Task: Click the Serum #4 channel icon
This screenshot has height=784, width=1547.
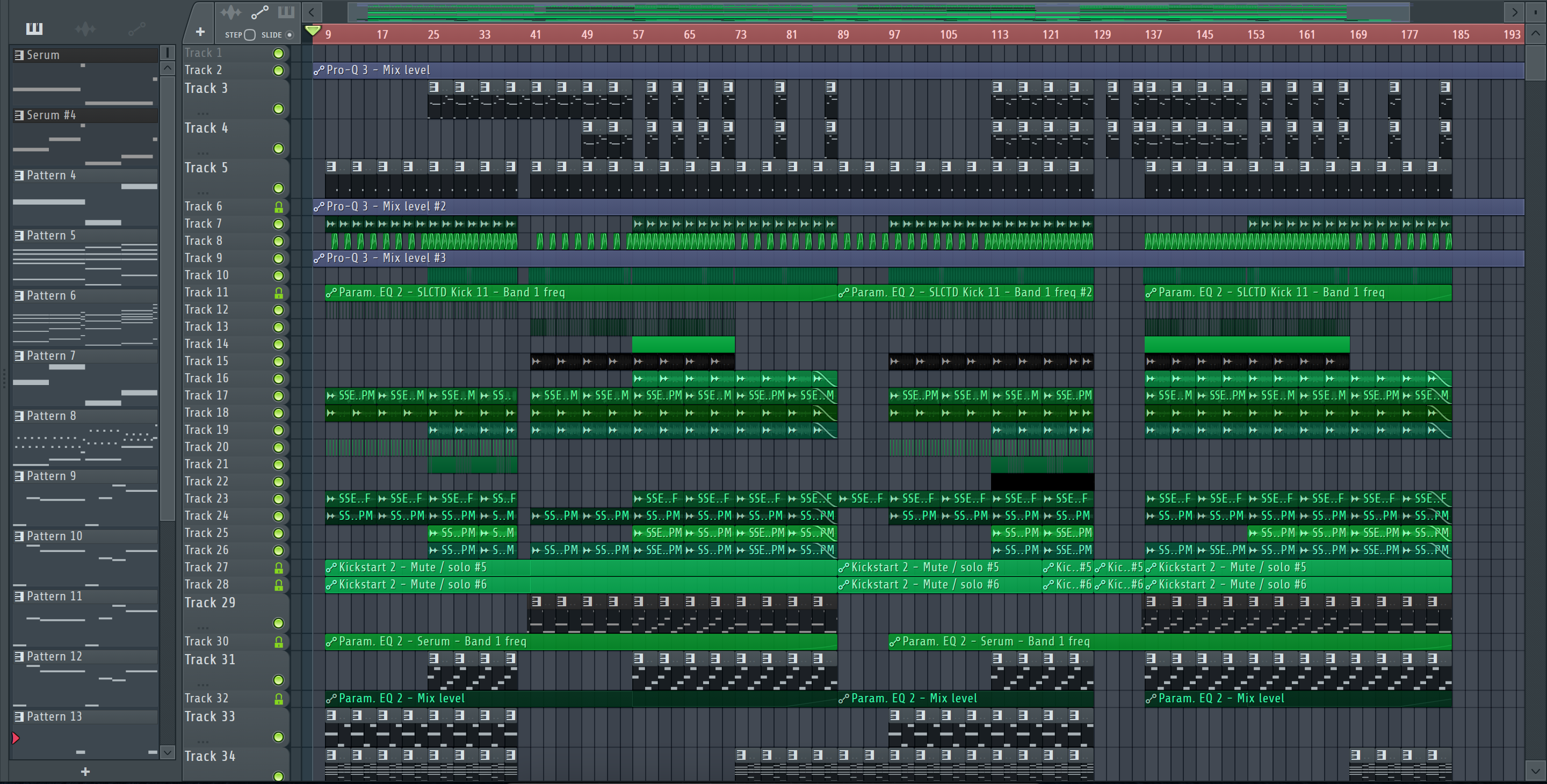Action: click(19, 115)
